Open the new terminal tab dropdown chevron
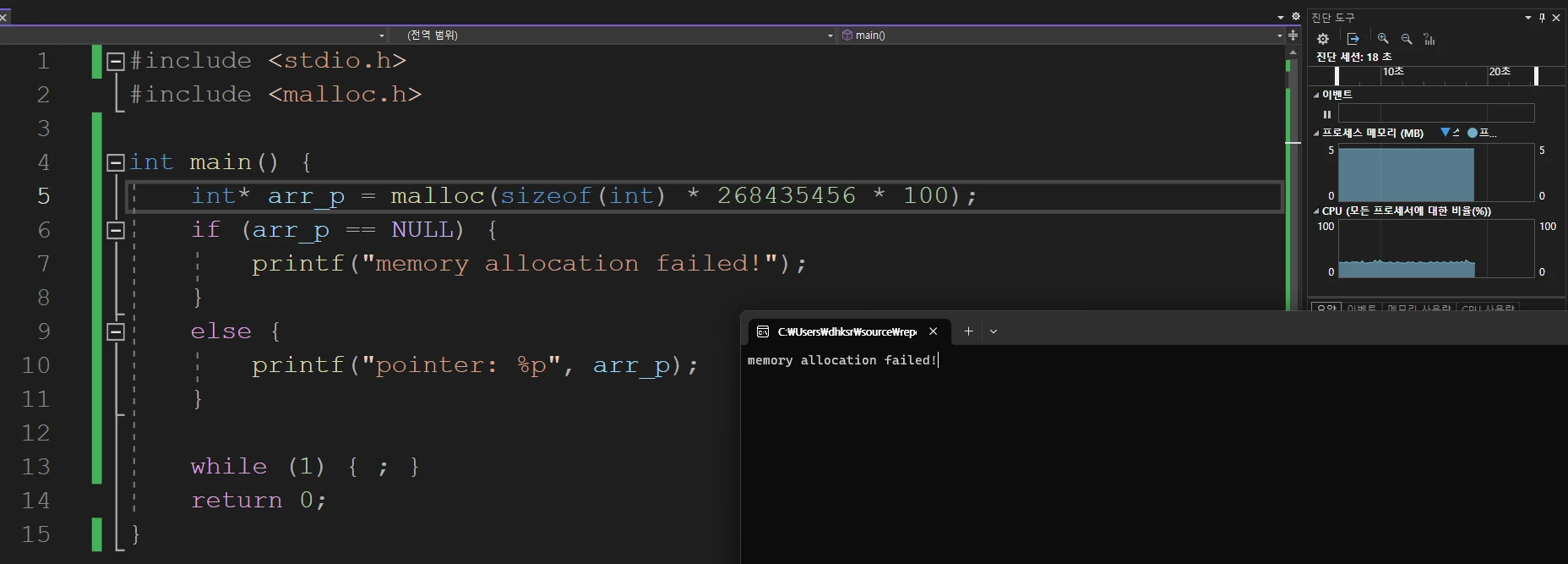 [994, 331]
